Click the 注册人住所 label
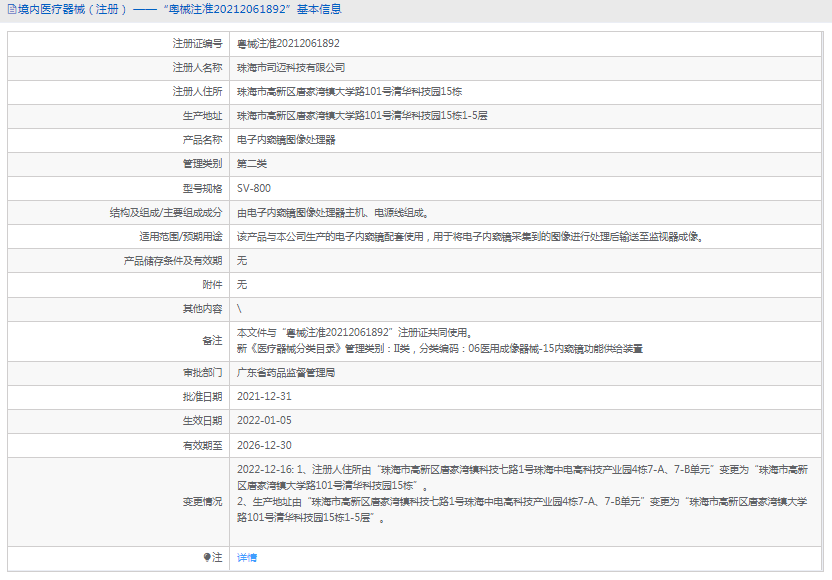The height and width of the screenshot is (580, 832). click(197, 92)
